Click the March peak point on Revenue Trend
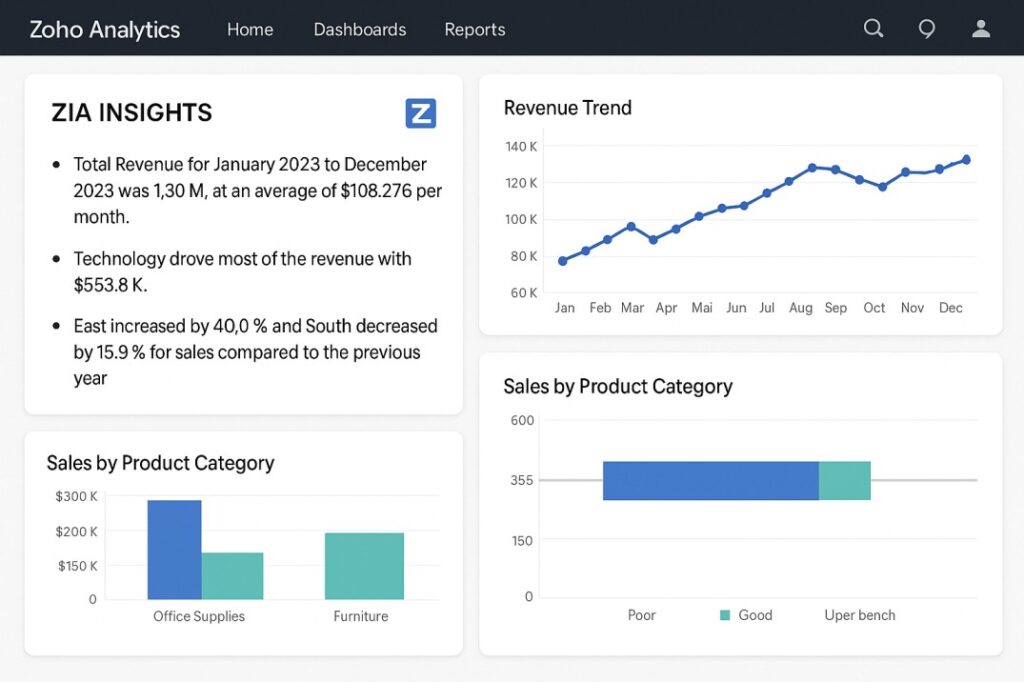 coord(631,227)
